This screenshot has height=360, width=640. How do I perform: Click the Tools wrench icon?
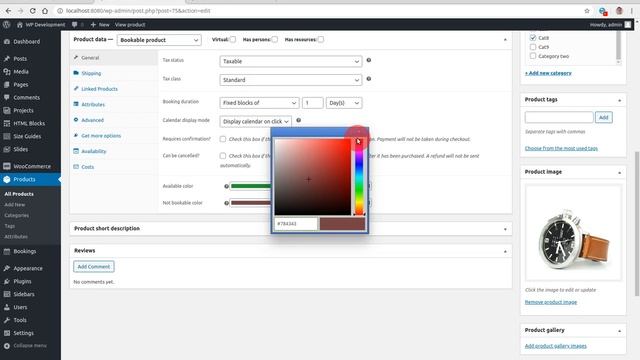tap(7, 320)
